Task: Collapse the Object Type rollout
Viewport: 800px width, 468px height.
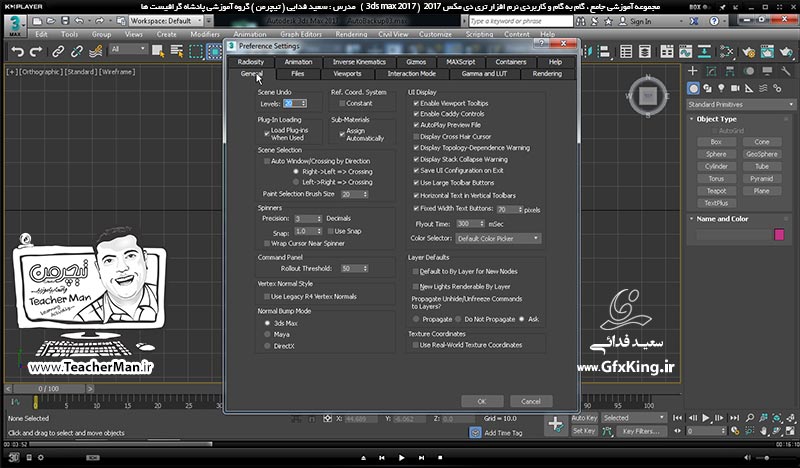Action: 716,119
